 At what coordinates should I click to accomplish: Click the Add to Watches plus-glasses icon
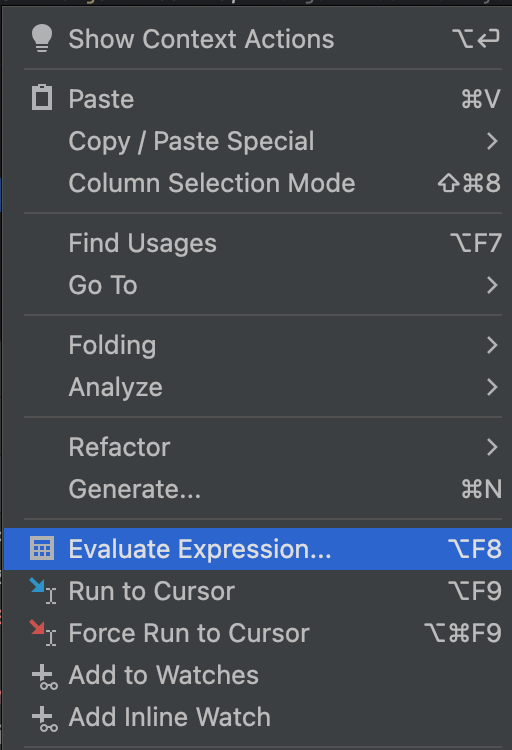click(44, 676)
